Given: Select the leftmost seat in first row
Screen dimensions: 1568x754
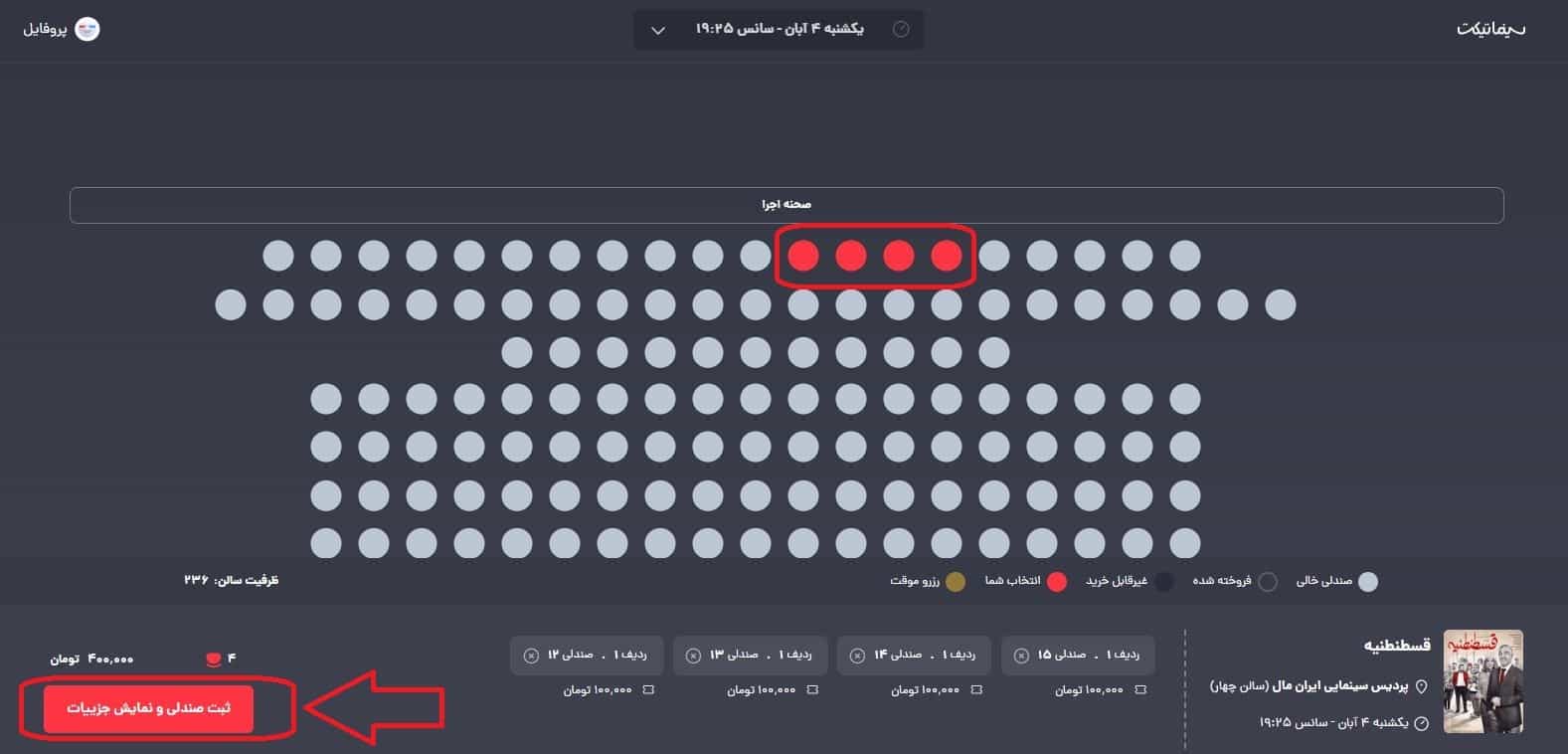Looking at the screenshot, I should (x=278, y=256).
